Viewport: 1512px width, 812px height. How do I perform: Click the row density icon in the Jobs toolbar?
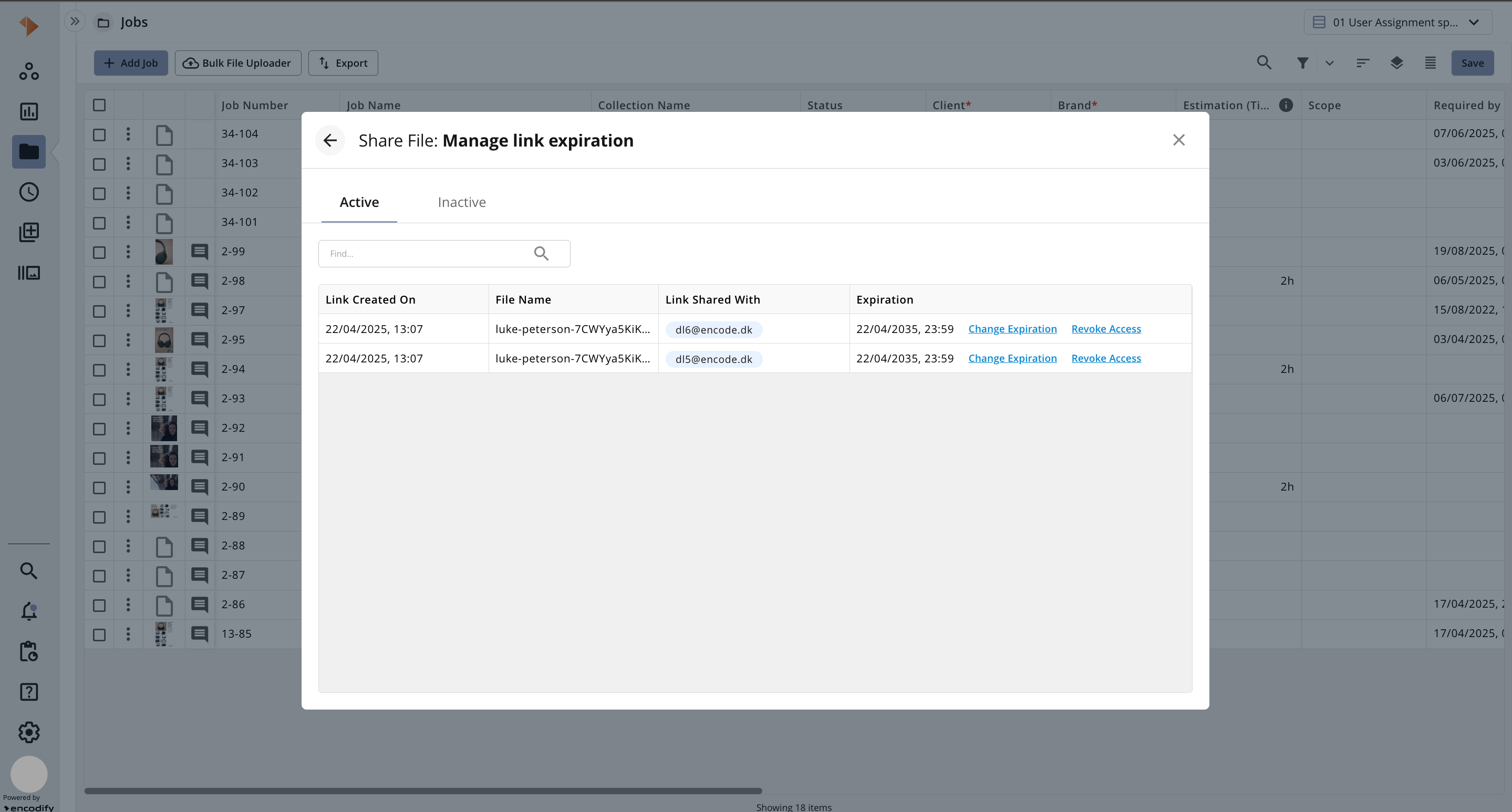pos(1431,63)
